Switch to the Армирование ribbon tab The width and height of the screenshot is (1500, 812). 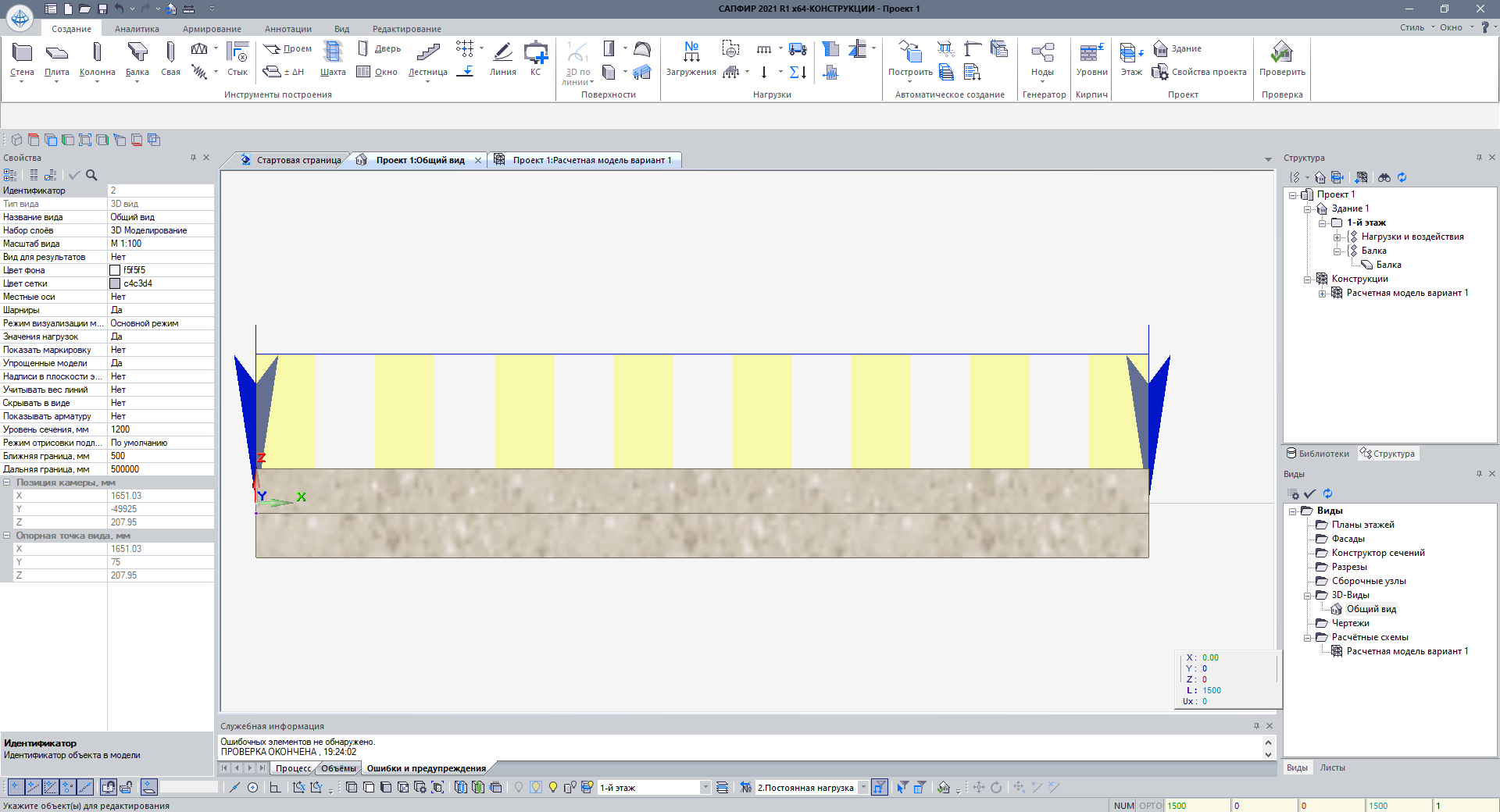click(x=212, y=29)
